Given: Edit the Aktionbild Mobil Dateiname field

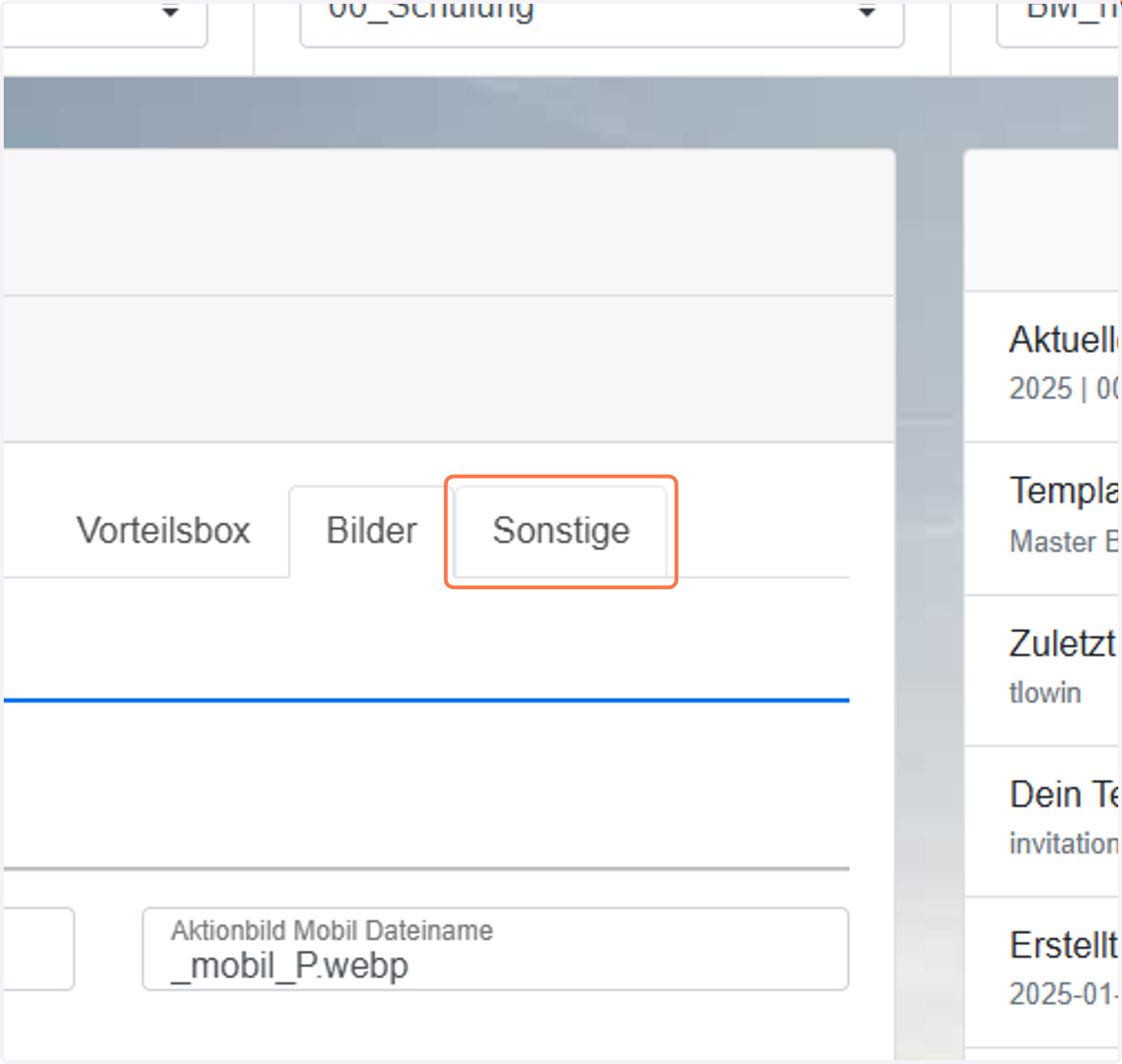Looking at the screenshot, I should [x=496, y=949].
